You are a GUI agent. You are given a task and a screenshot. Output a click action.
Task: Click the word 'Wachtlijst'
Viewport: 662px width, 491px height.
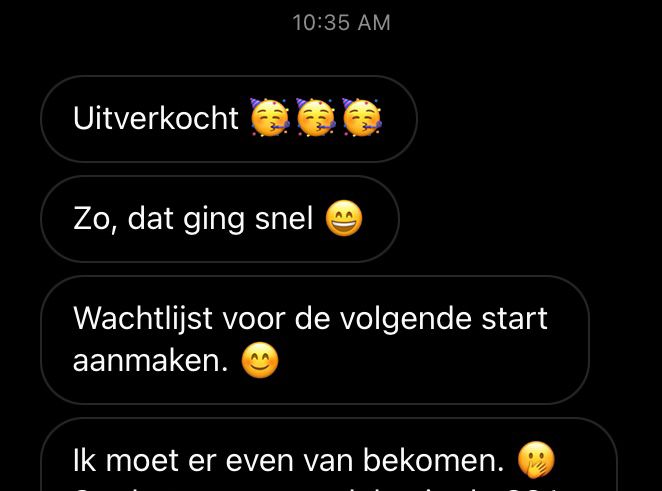tap(143, 318)
